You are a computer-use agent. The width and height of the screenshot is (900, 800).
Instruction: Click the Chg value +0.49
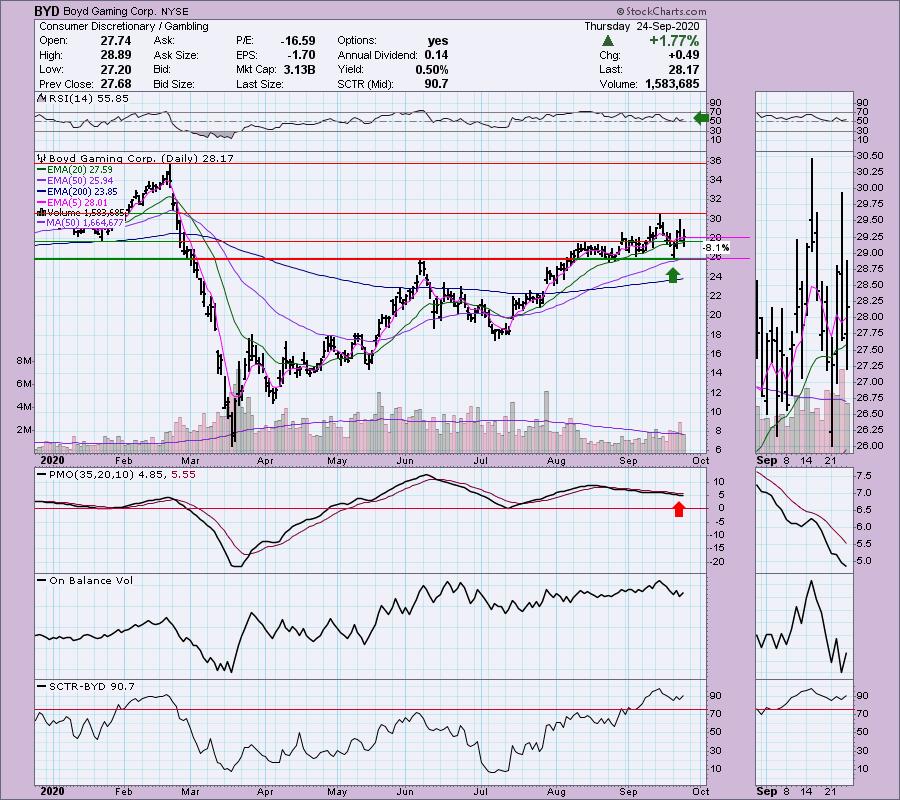[684, 55]
